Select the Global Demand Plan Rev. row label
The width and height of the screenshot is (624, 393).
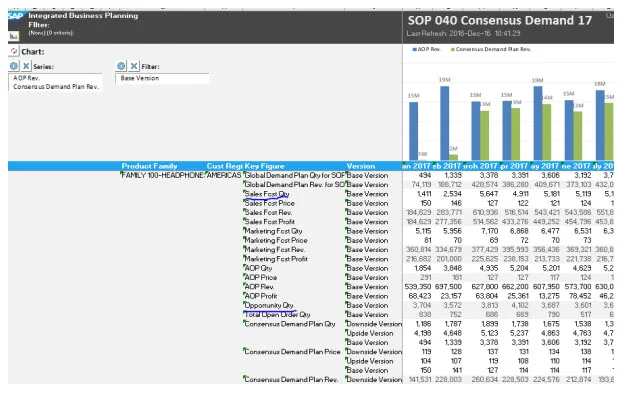[294, 185]
